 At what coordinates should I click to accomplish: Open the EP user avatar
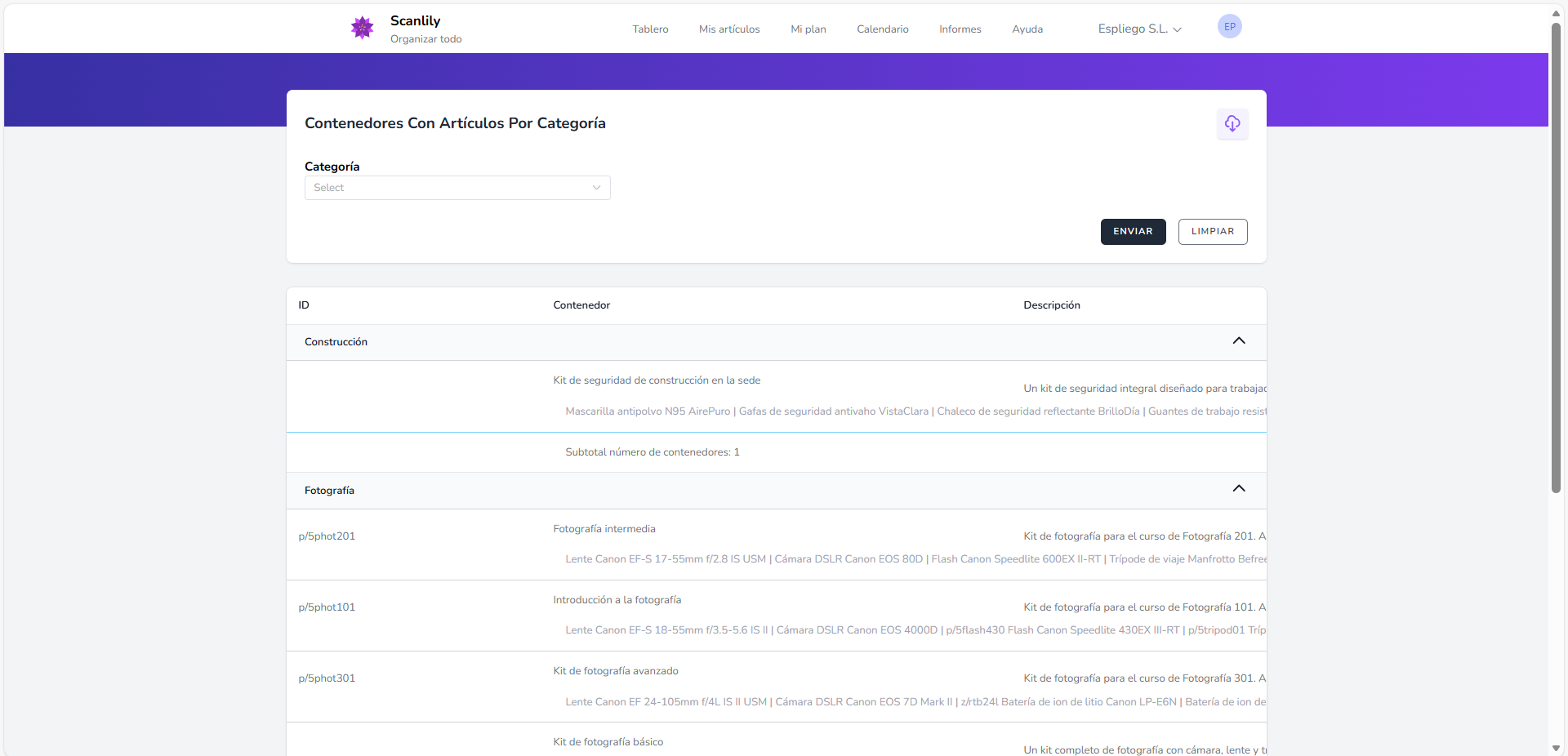pyautogui.click(x=1229, y=27)
